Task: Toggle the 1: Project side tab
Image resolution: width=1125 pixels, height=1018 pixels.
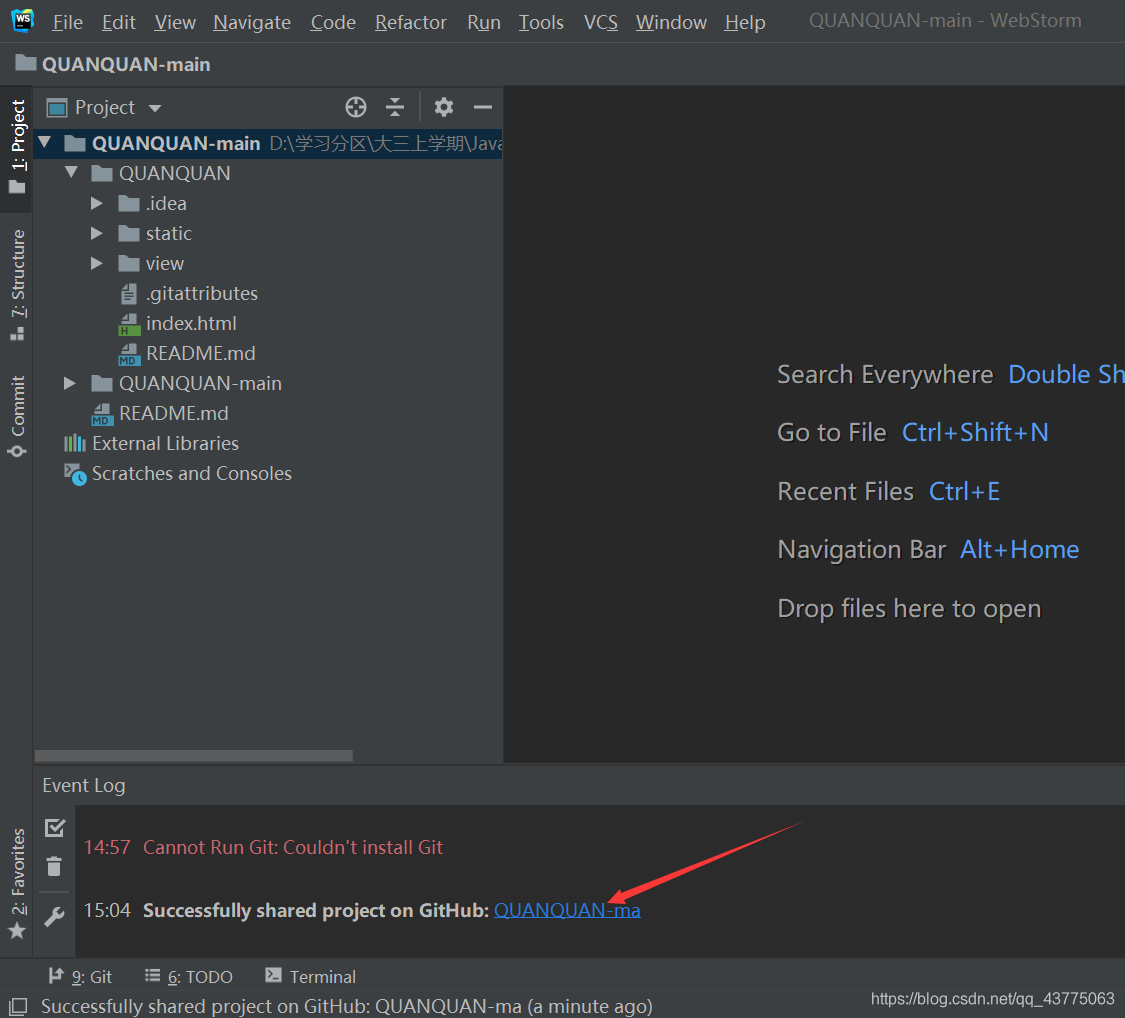Action: tap(17, 147)
